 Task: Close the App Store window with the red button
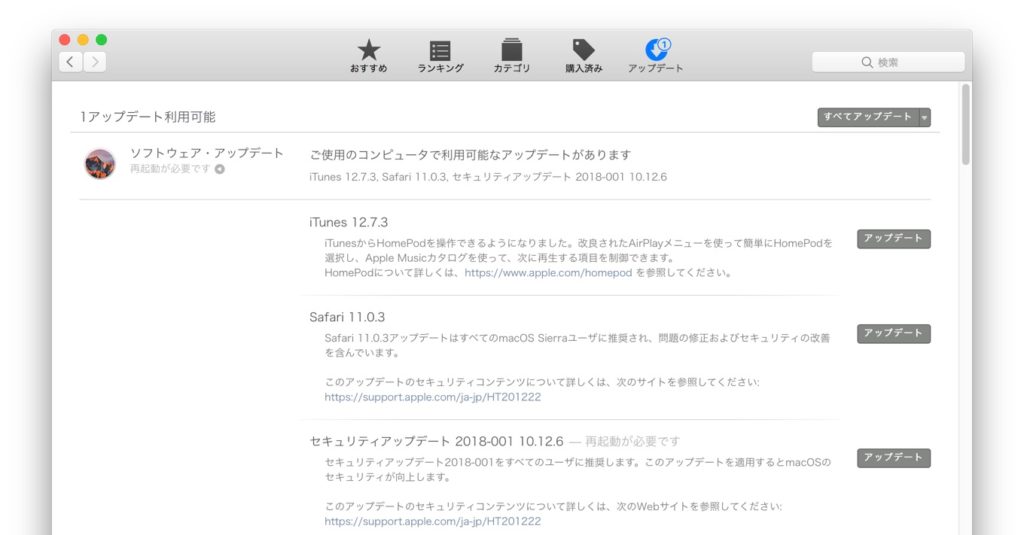click(x=65, y=40)
